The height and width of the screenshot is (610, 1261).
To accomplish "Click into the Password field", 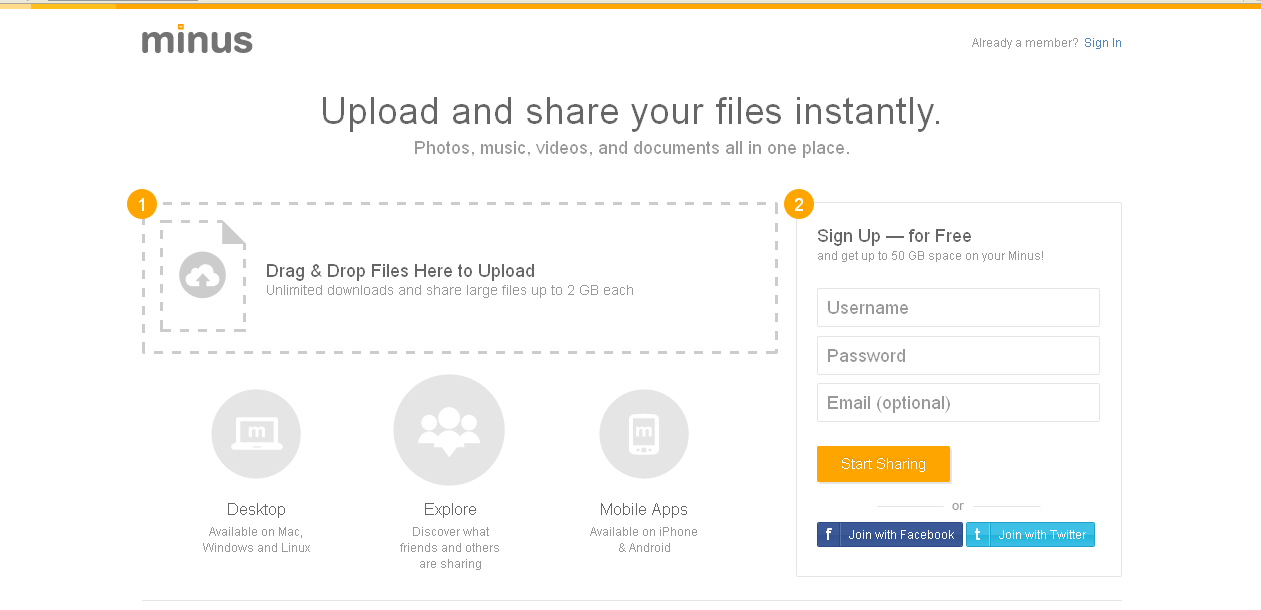I will point(958,356).
